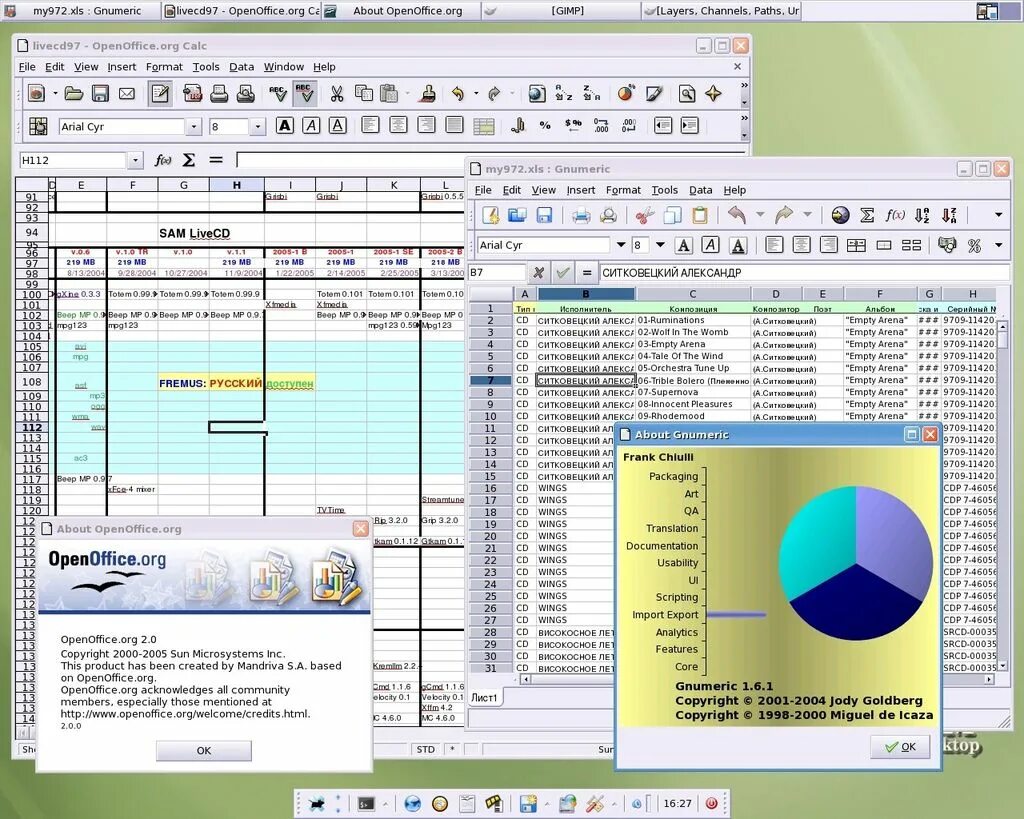Open font size 8 dropdown in Calc
The width and height of the screenshot is (1024, 819).
tap(258, 127)
